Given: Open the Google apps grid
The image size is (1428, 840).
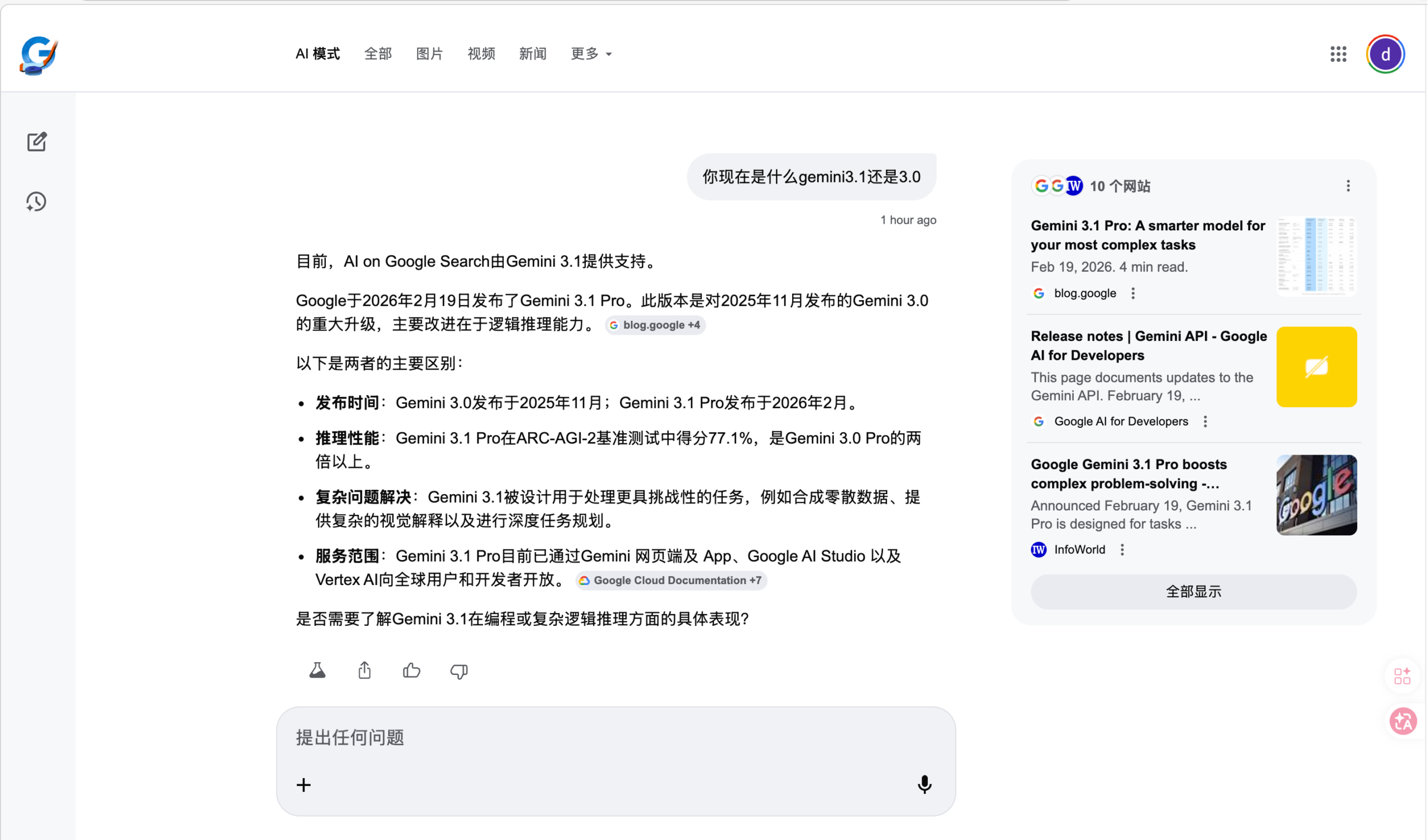Looking at the screenshot, I should coord(1338,54).
